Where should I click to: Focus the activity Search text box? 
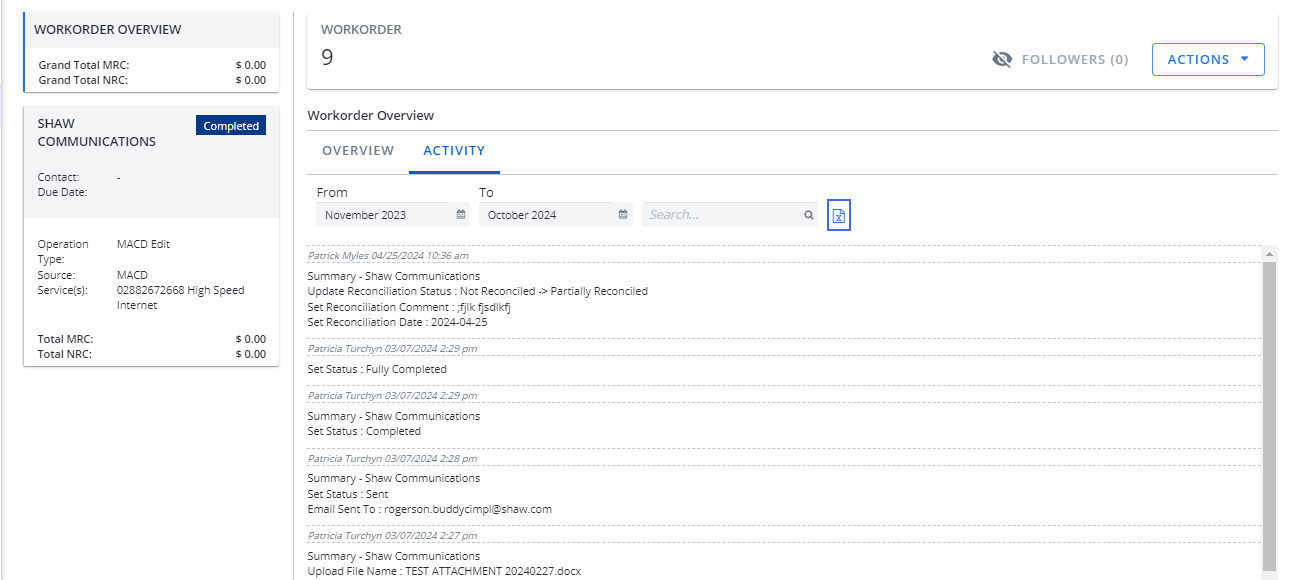point(722,215)
